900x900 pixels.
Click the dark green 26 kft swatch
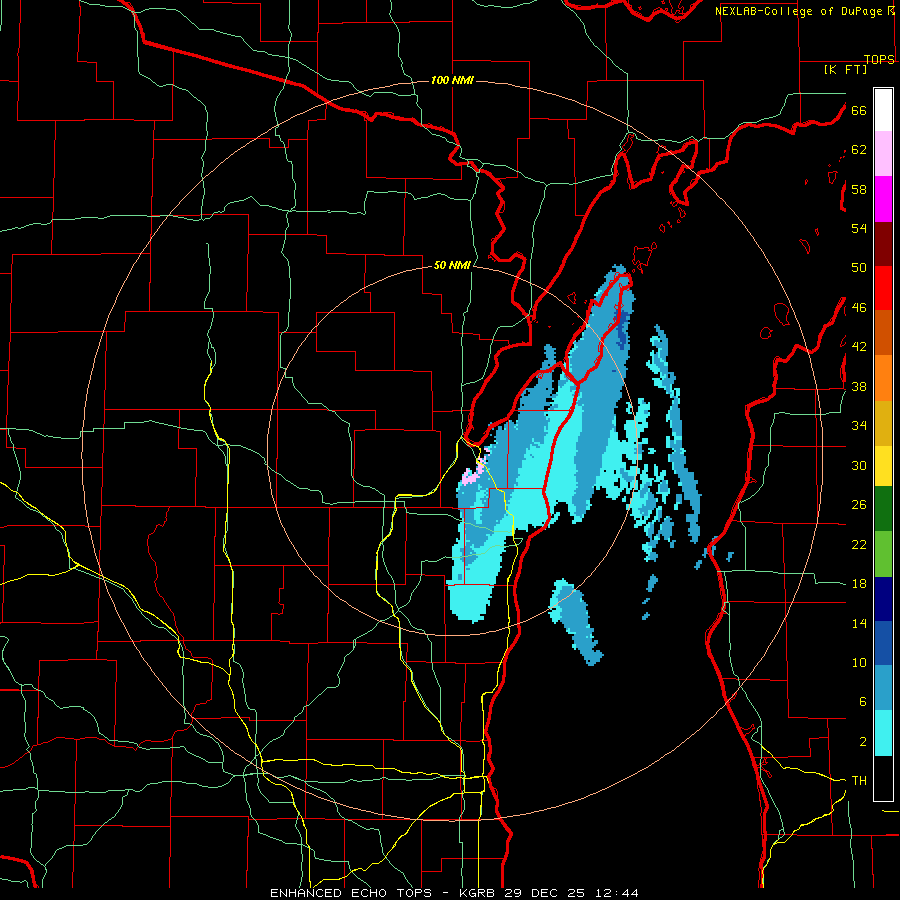point(883,509)
